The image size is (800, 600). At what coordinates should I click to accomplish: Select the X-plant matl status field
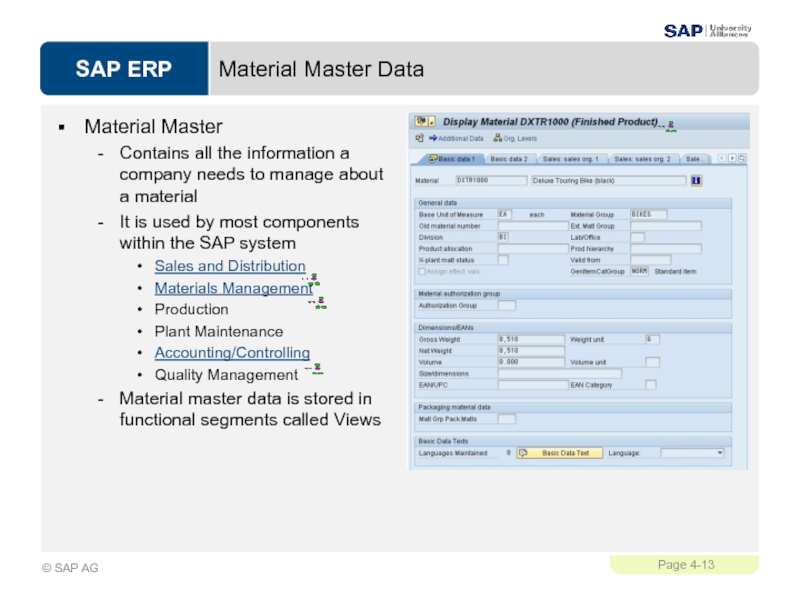click(x=503, y=260)
